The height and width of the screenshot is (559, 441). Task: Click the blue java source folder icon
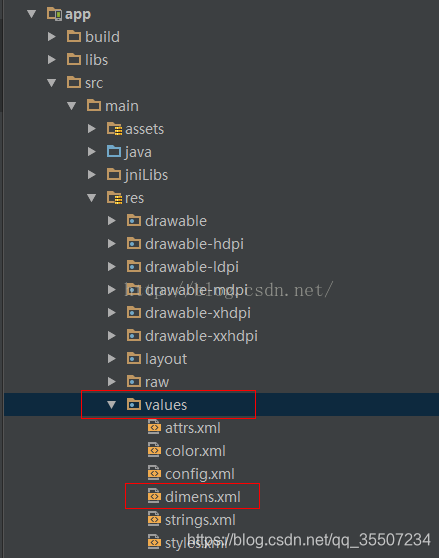point(114,151)
